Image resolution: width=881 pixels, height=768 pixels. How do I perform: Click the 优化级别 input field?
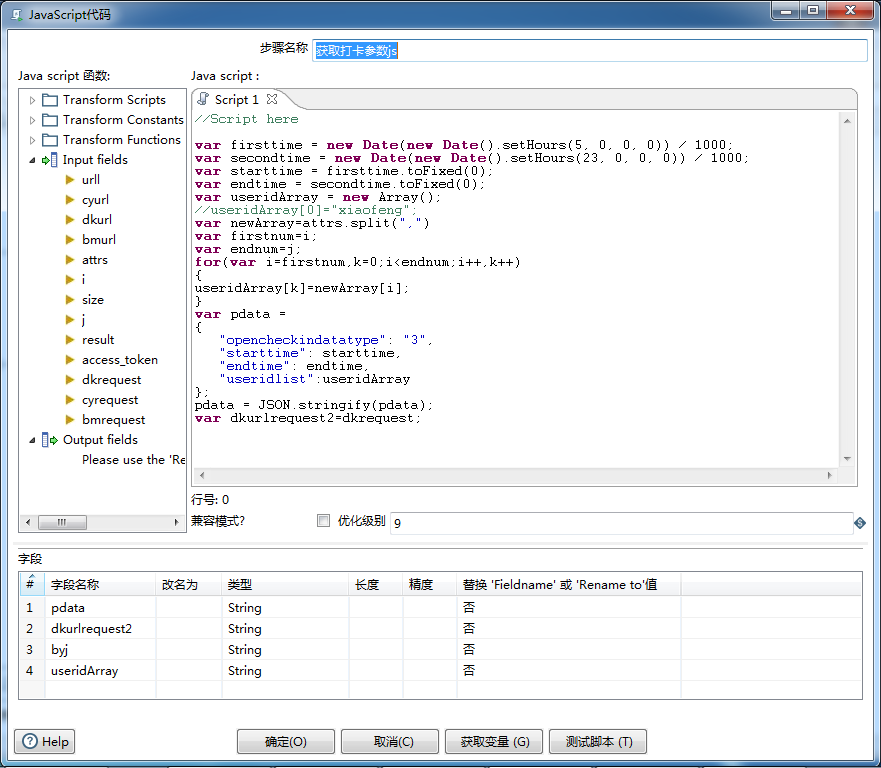pyautogui.click(x=621, y=523)
